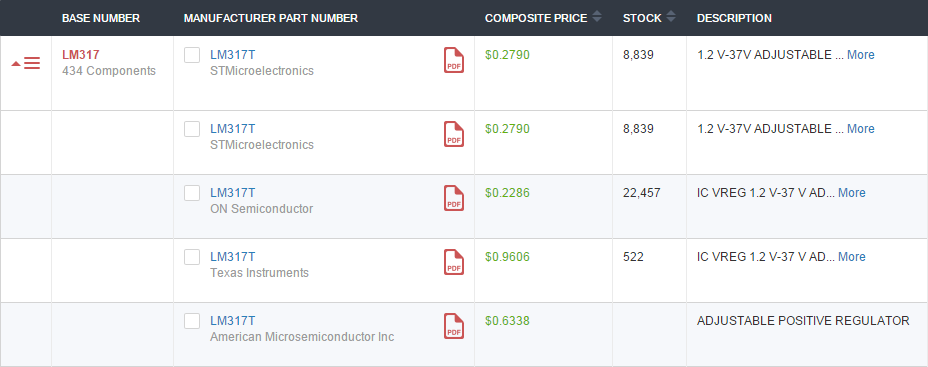Select the ADJUSTABLE POSITIVE REGULATOR description

click(803, 321)
